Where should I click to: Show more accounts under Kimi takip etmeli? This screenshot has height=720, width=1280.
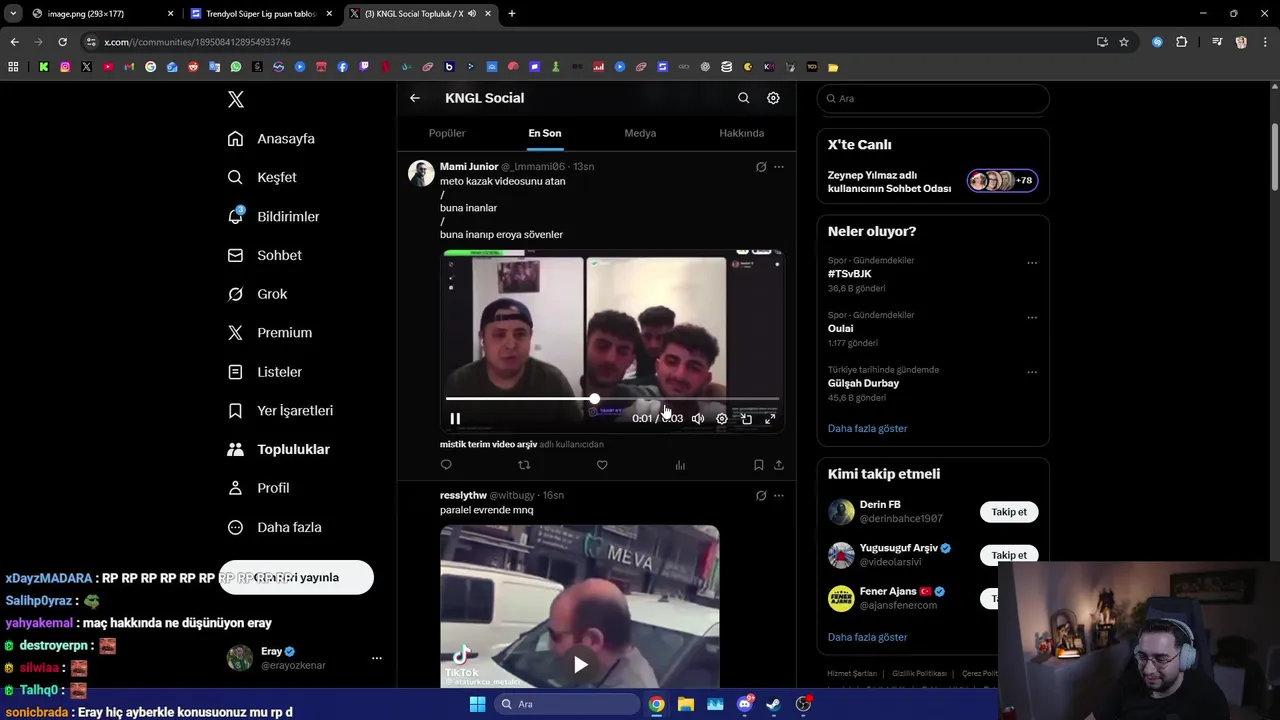(x=867, y=637)
